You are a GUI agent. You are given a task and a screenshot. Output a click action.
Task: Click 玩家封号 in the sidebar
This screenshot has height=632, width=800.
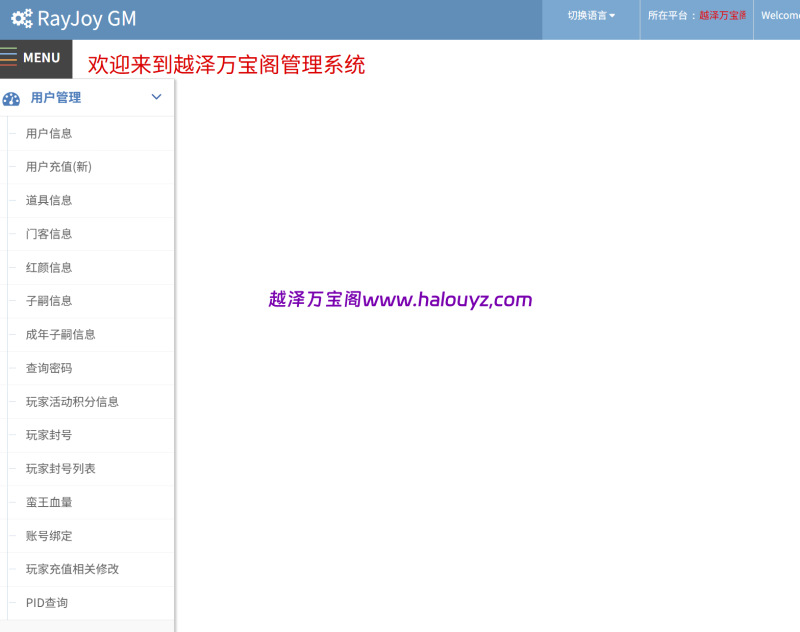point(49,435)
